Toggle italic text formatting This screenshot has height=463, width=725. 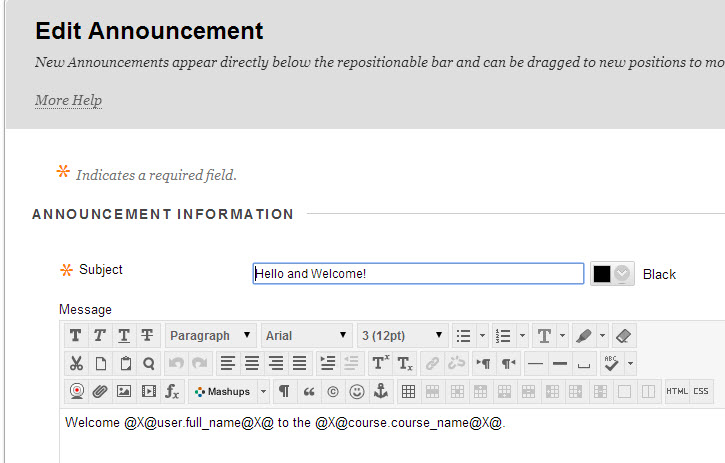tap(100, 336)
